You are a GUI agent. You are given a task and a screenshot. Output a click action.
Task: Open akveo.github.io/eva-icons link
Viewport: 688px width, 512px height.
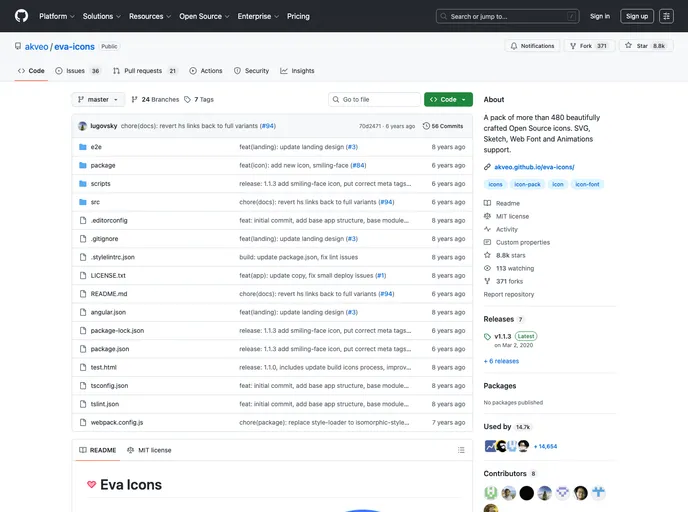[x=534, y=167]
